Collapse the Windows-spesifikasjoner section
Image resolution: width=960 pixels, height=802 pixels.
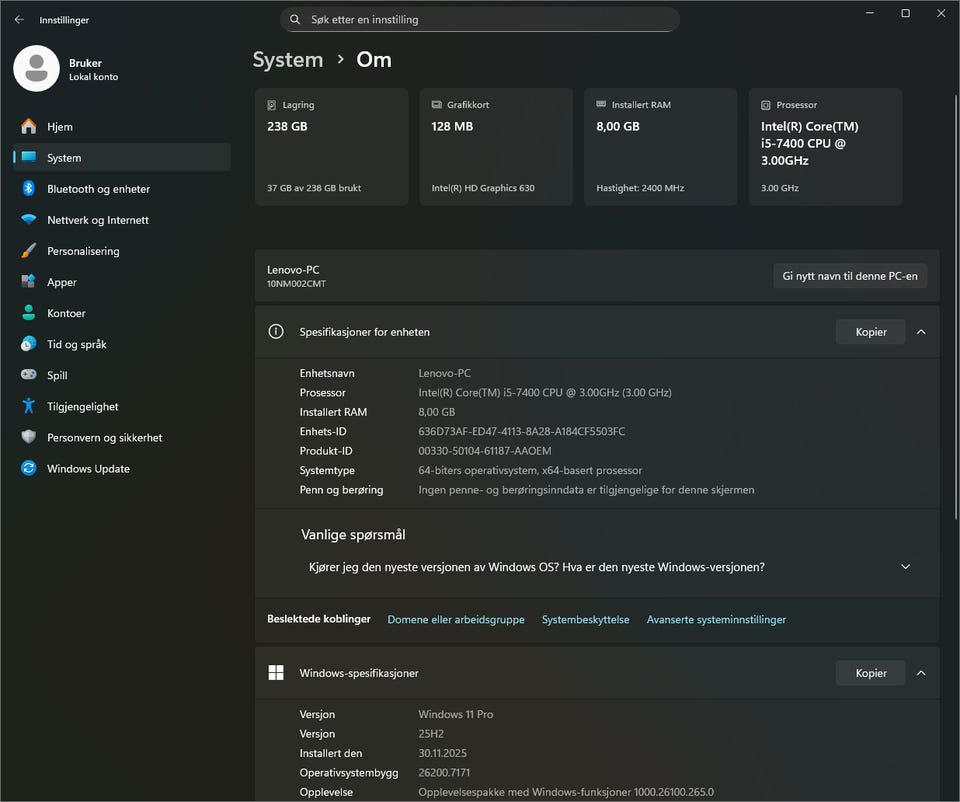(921, 673)
